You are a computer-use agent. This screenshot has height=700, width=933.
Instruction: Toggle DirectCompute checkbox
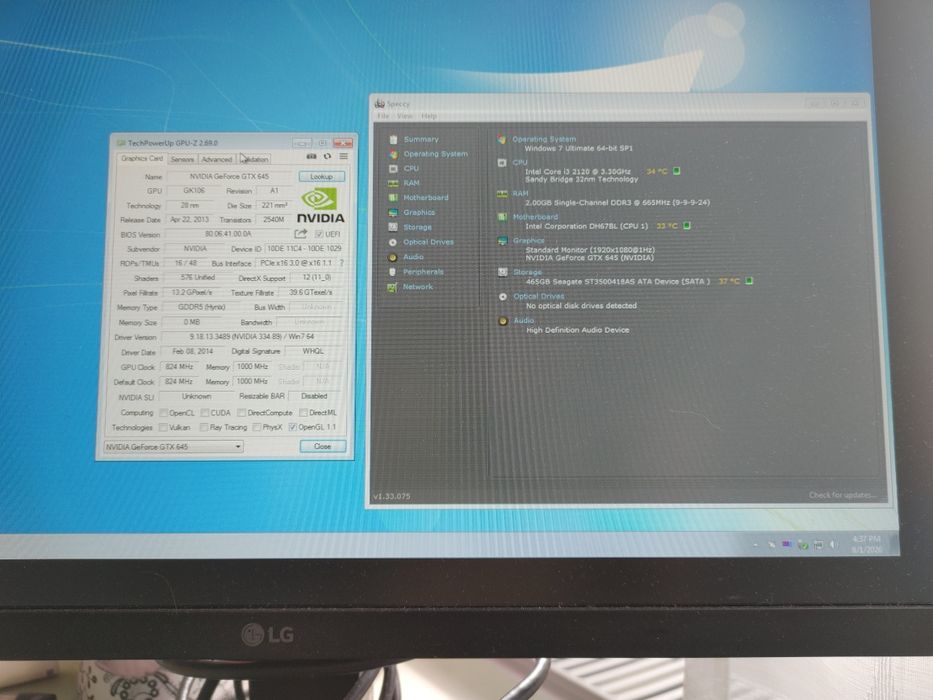tap(241, 412)
